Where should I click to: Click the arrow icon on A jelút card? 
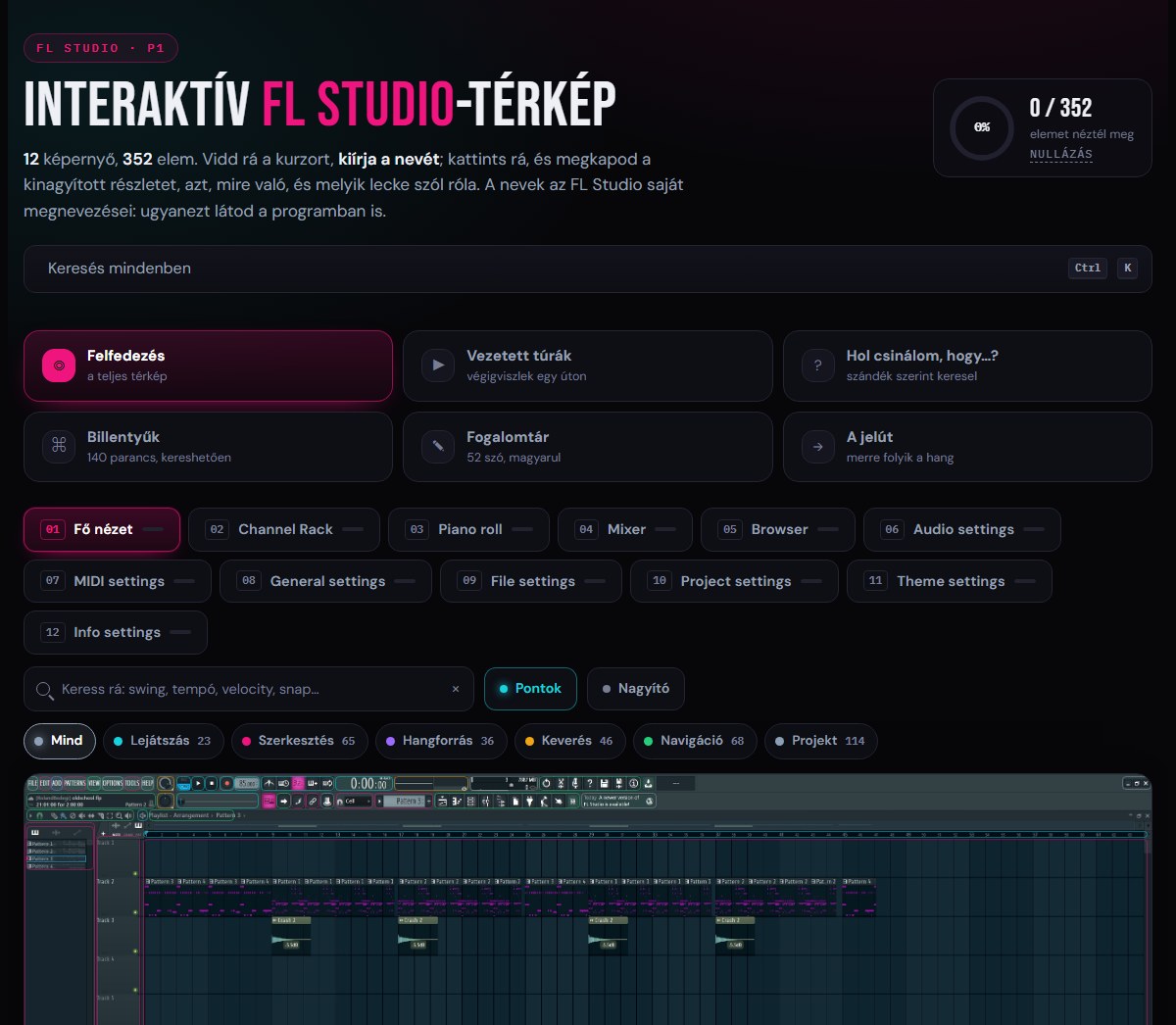tap(818, 447)
